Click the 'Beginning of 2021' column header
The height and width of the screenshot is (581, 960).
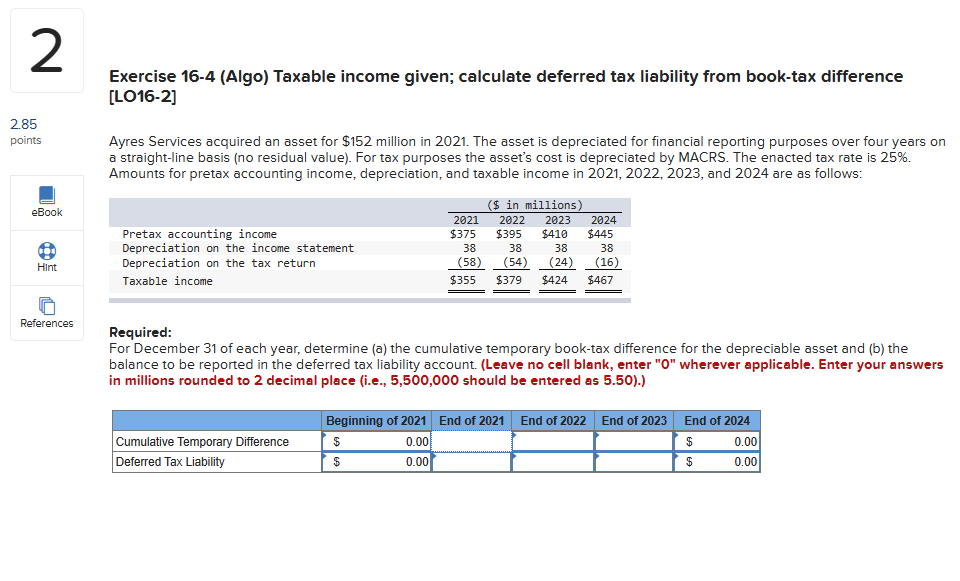click(x=376, y=421)
